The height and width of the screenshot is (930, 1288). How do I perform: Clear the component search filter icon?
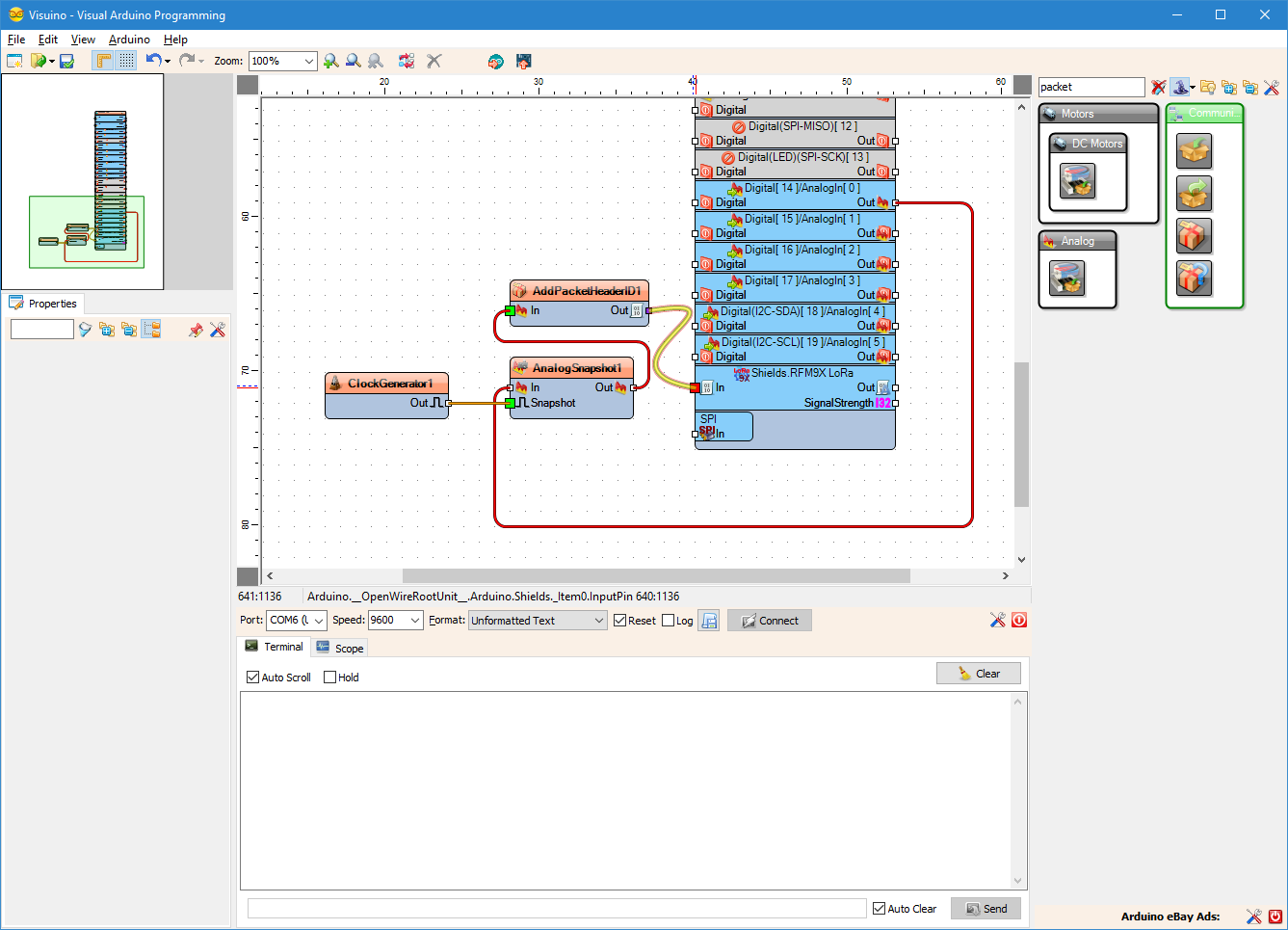1158,88
